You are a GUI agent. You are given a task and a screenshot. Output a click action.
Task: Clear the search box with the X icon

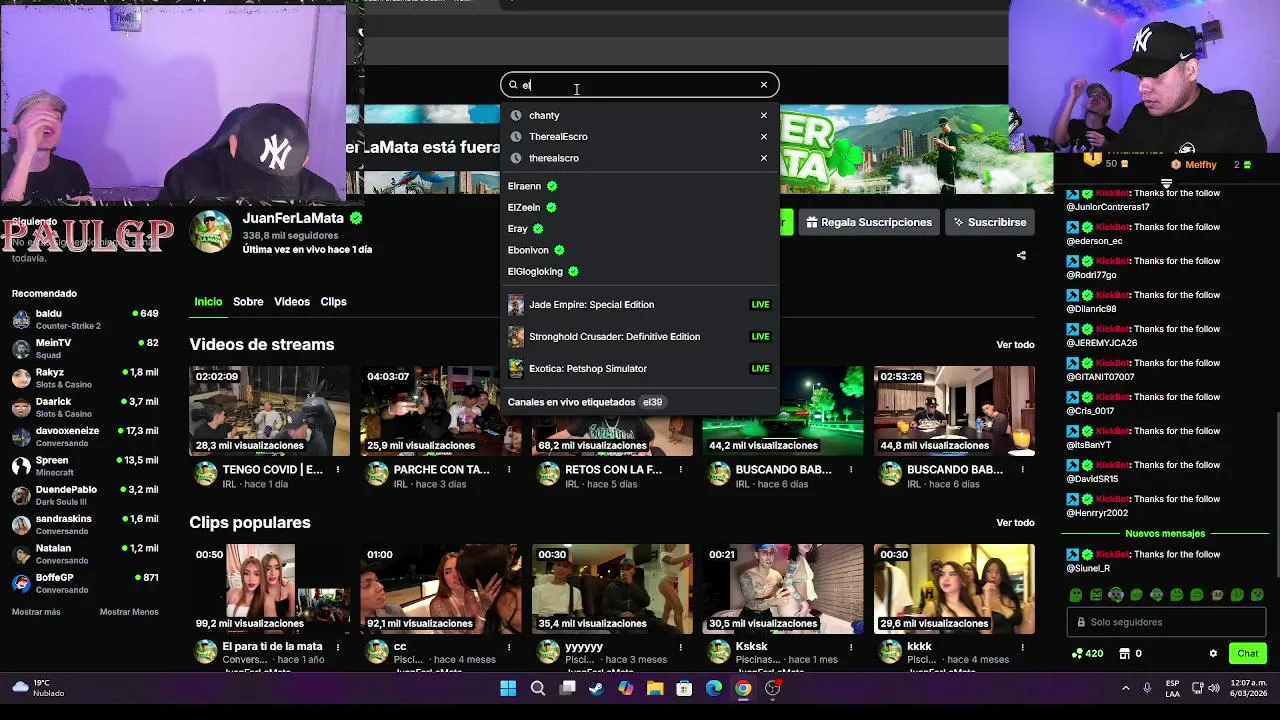click(x=763, y=85)
